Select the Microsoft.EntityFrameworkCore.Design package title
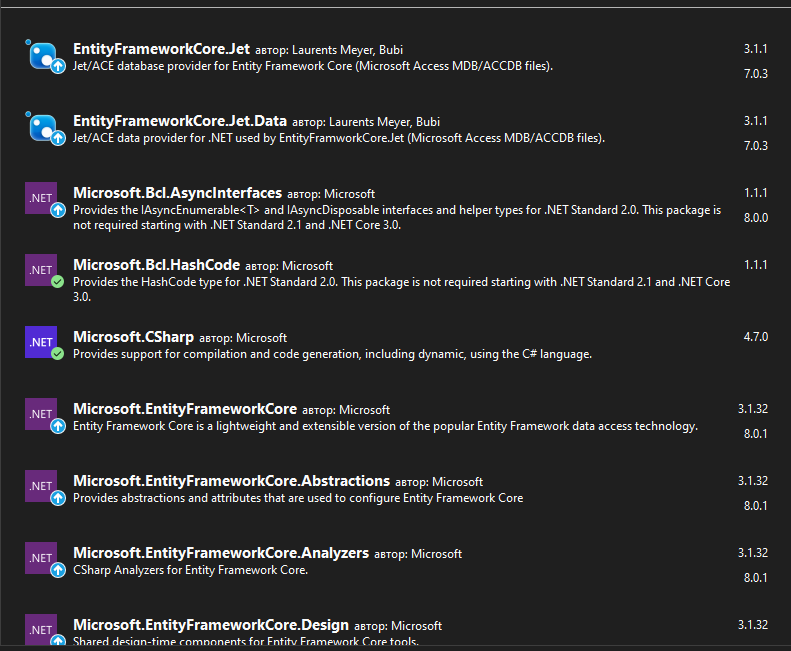791x651 pixels. [211, 625]
